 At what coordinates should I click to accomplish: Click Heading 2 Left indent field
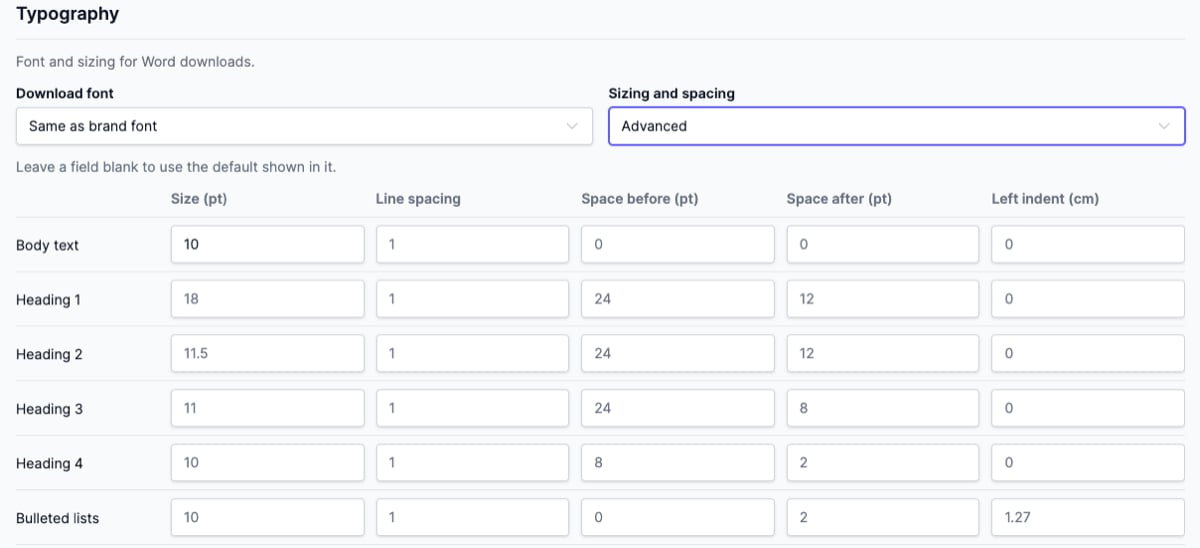1088,353
